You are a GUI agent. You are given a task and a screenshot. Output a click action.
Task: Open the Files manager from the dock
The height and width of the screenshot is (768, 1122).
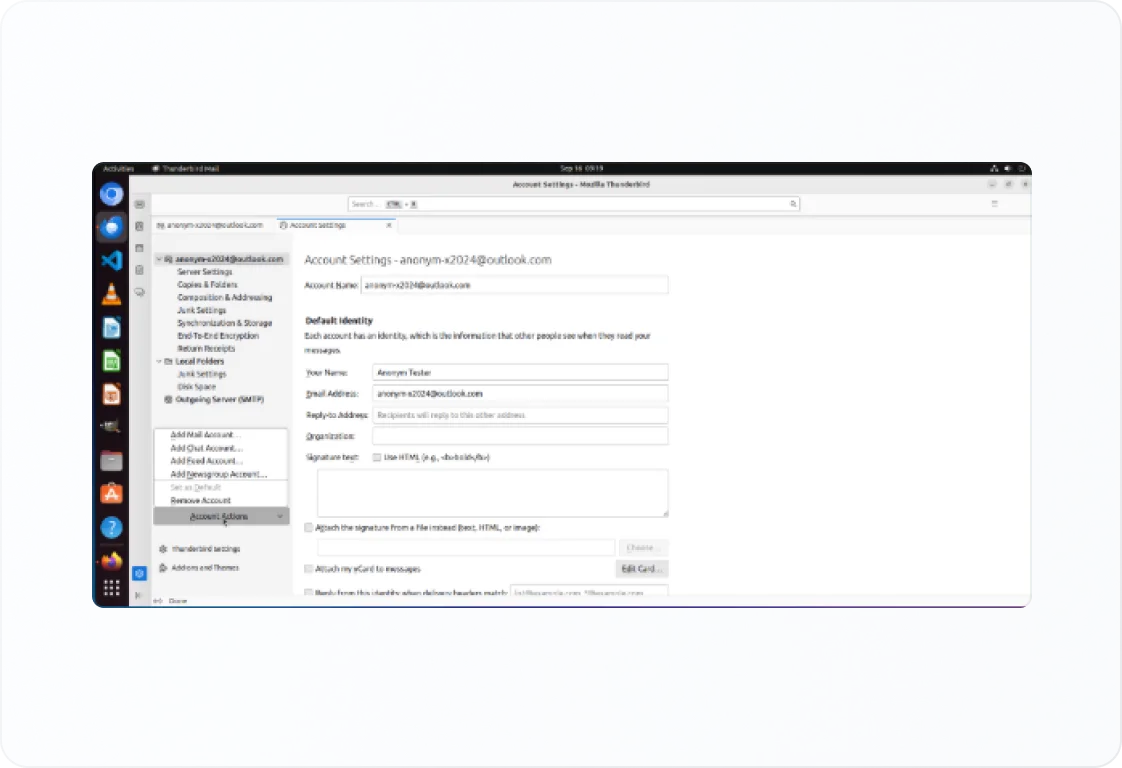[x=111, y=460]
